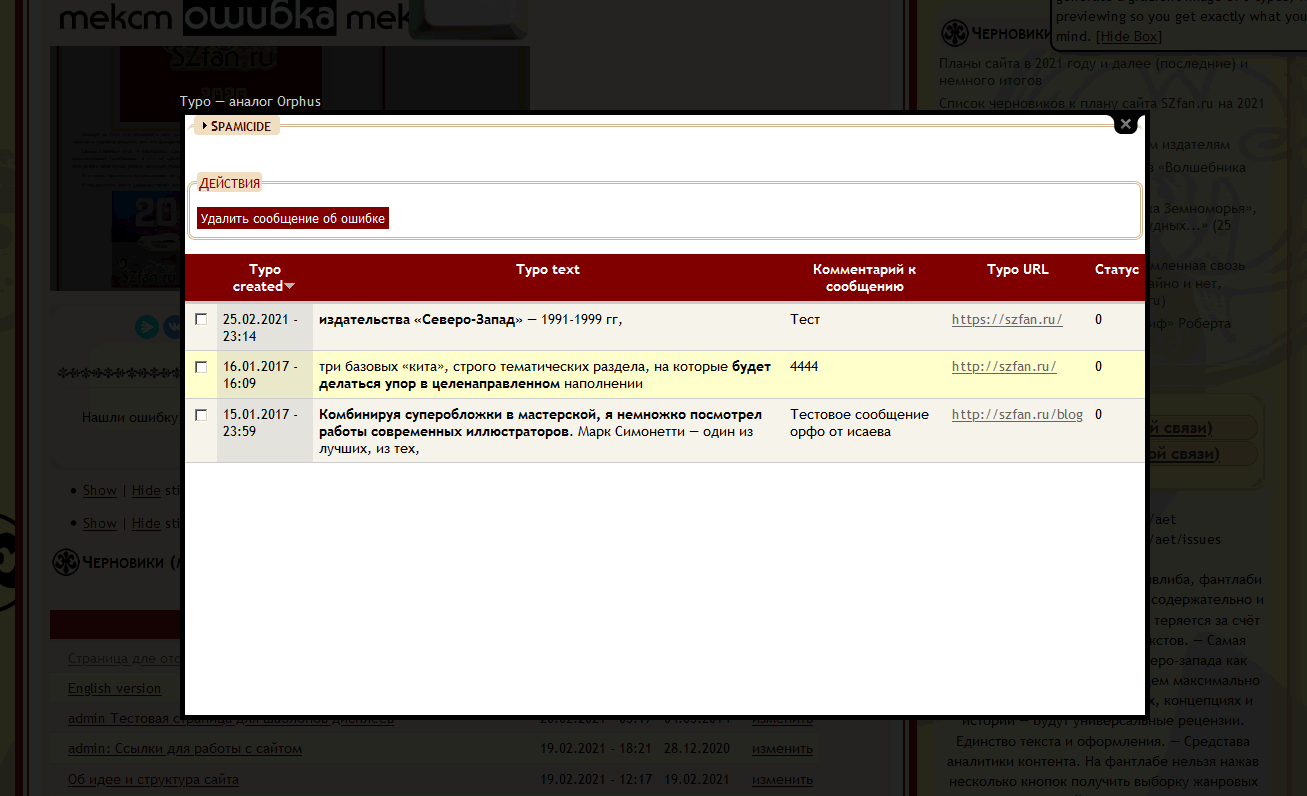Tick checkbox for the 16.01.2017 typo row
This screenshot has height=796, width=1307.
(201, 367)
